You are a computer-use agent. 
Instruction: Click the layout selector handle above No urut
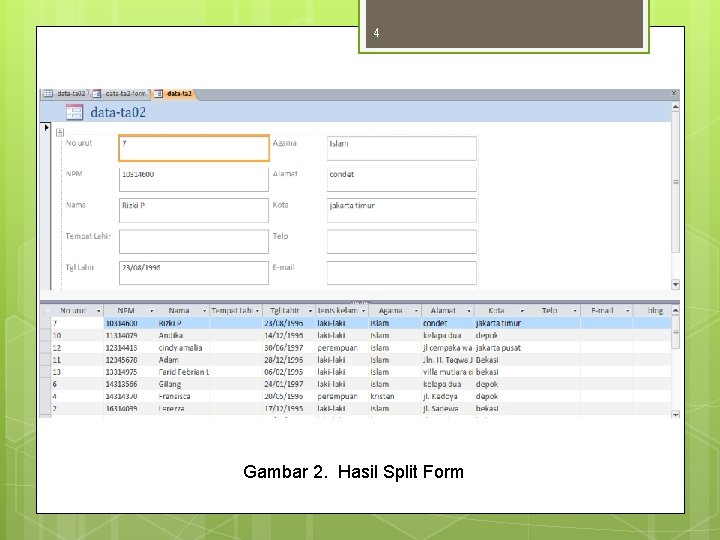(60, 133)
